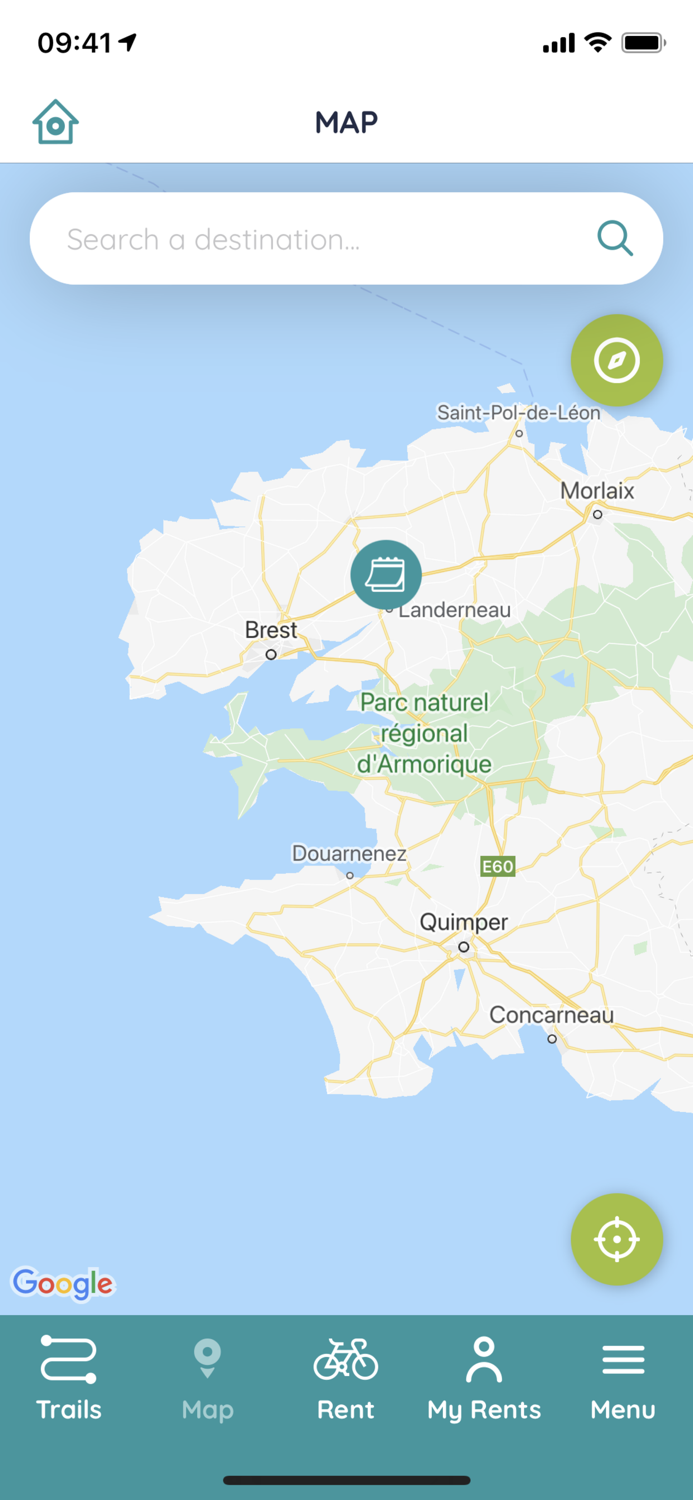Switch to the Map tab
693x1500 pixels.
(x=207, y=1378)
